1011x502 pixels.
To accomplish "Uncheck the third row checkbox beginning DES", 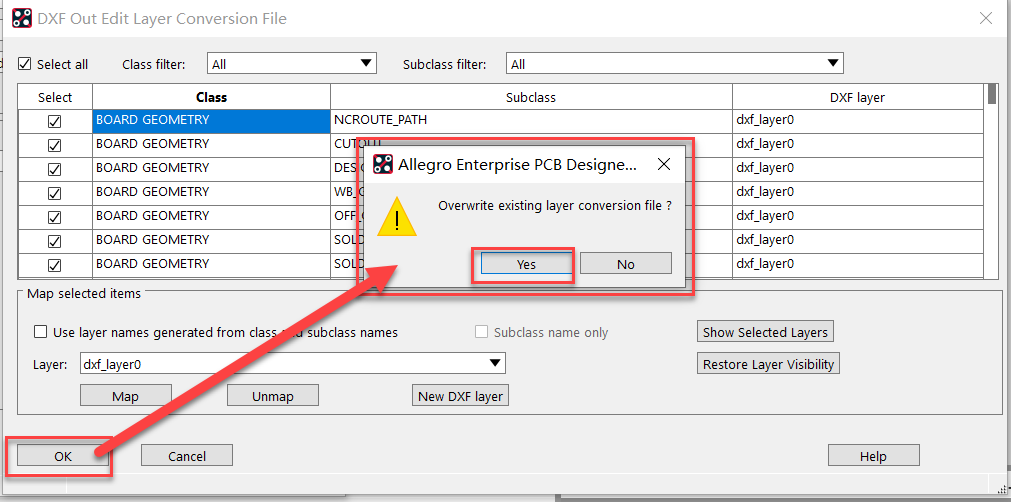I will (55, 169).
